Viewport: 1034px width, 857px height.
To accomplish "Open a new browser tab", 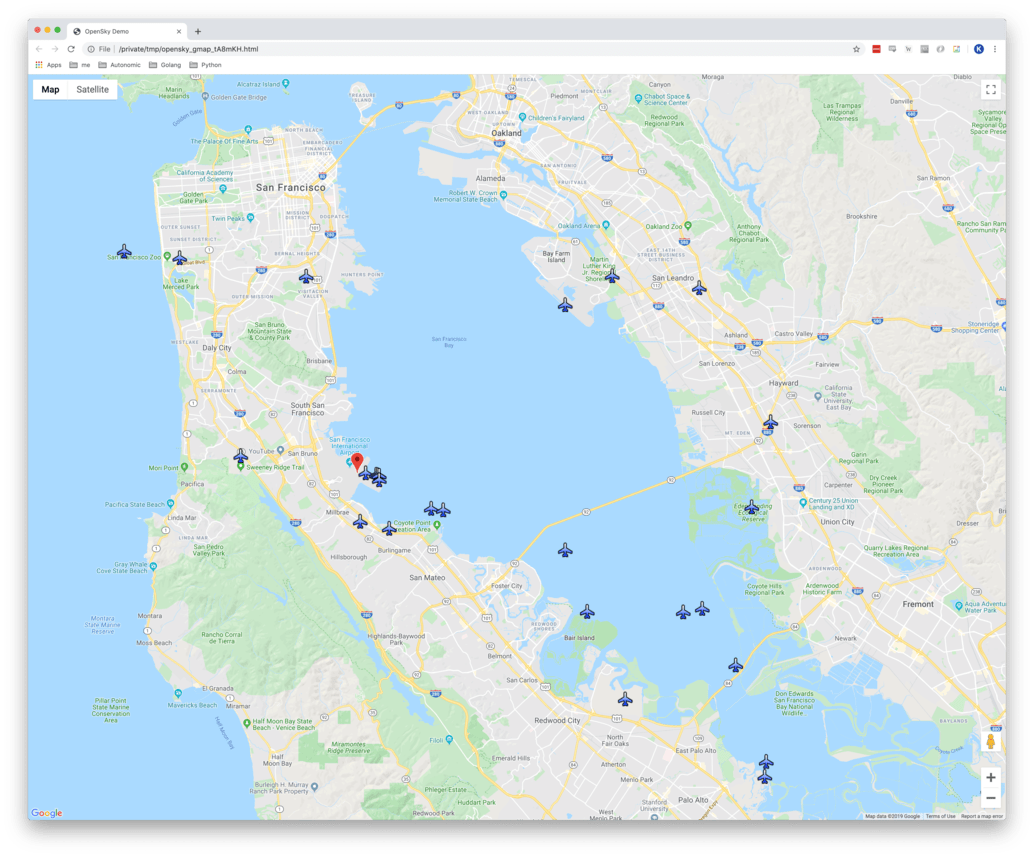I will pyautogui.click(x=198, y=31).
